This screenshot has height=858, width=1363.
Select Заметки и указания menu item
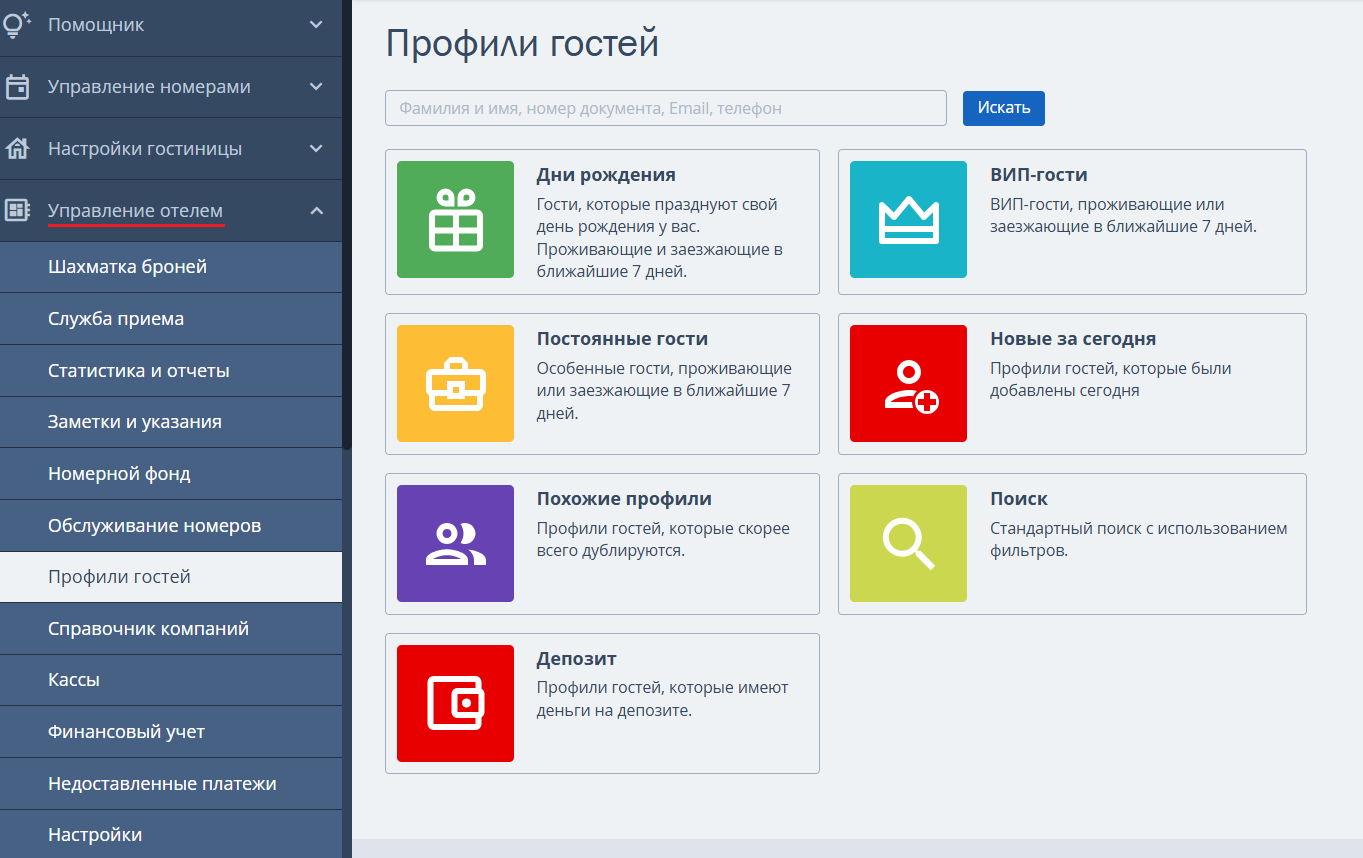[x=171, y=422]
